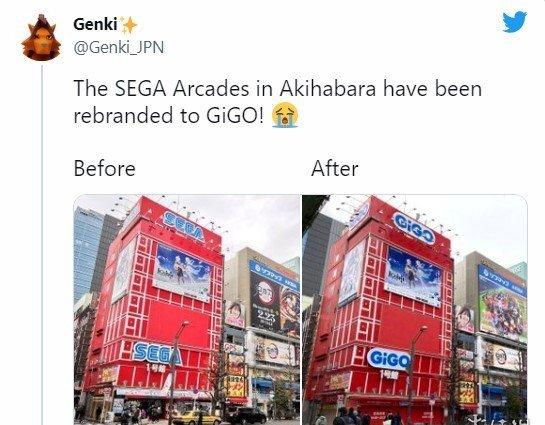Image resolution: width=545 pixels, height=425 pixels.
Task: Click the Twitter bird logo
Action: (514, 22)
